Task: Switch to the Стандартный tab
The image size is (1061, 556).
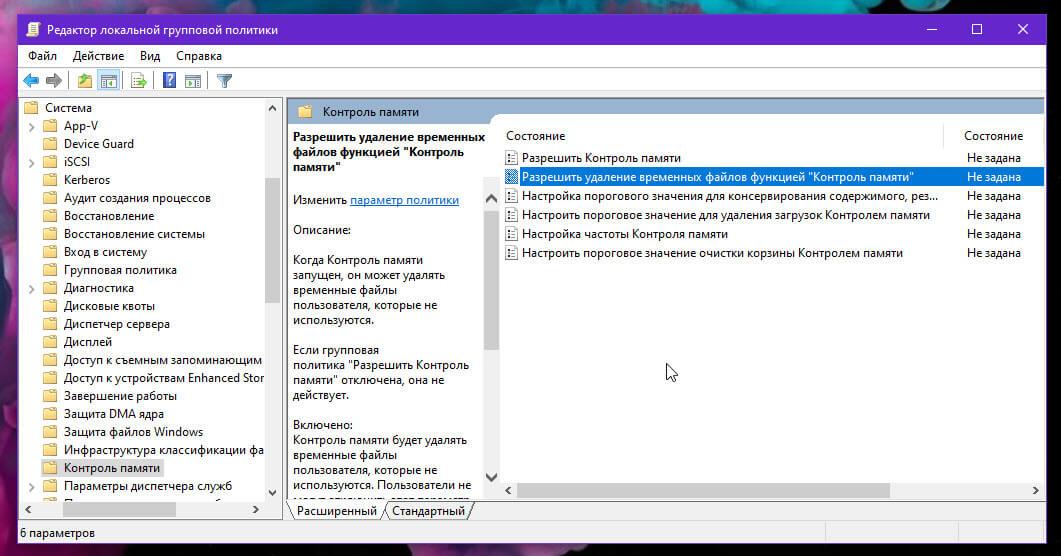Action: point(428,511)
